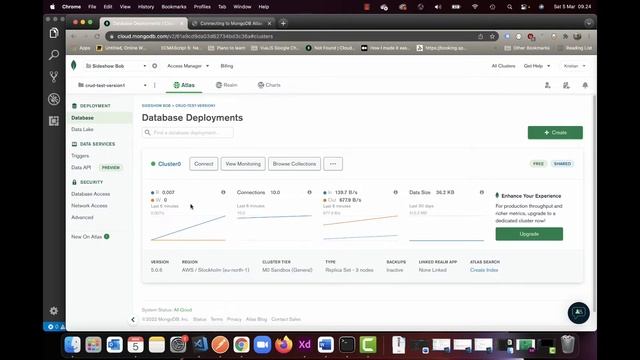Switch to Charts tab
The height and width of the screenshot is (360, 640).
(x=269, y=85)
